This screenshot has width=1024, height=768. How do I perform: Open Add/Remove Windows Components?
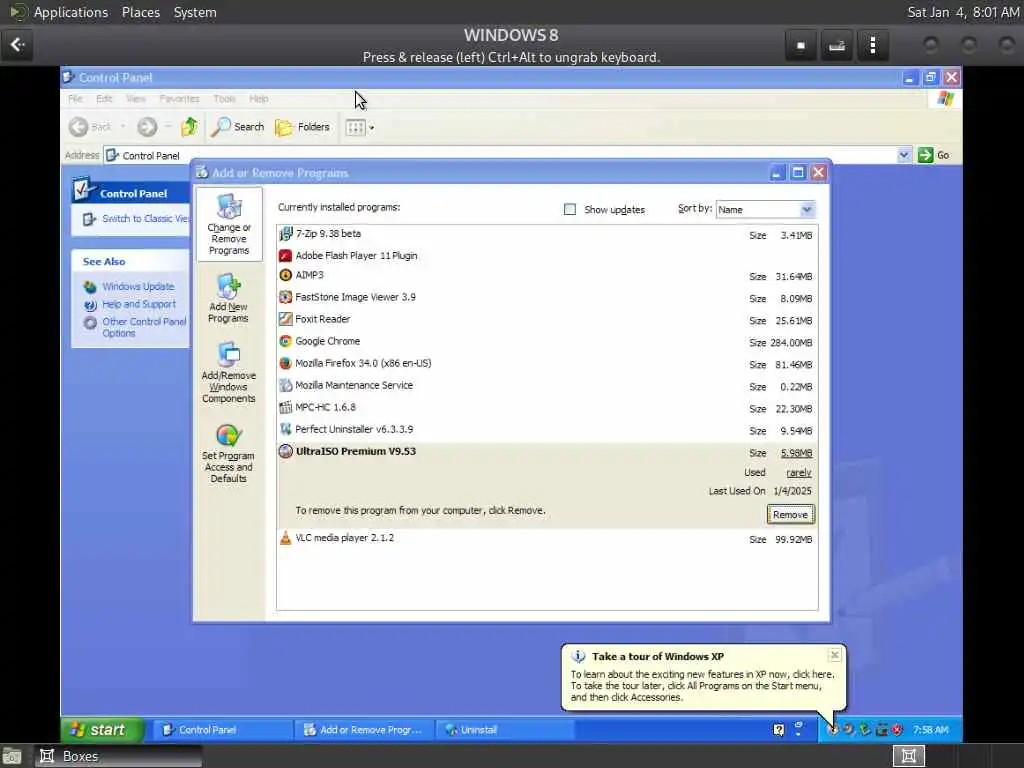(229, 372)
